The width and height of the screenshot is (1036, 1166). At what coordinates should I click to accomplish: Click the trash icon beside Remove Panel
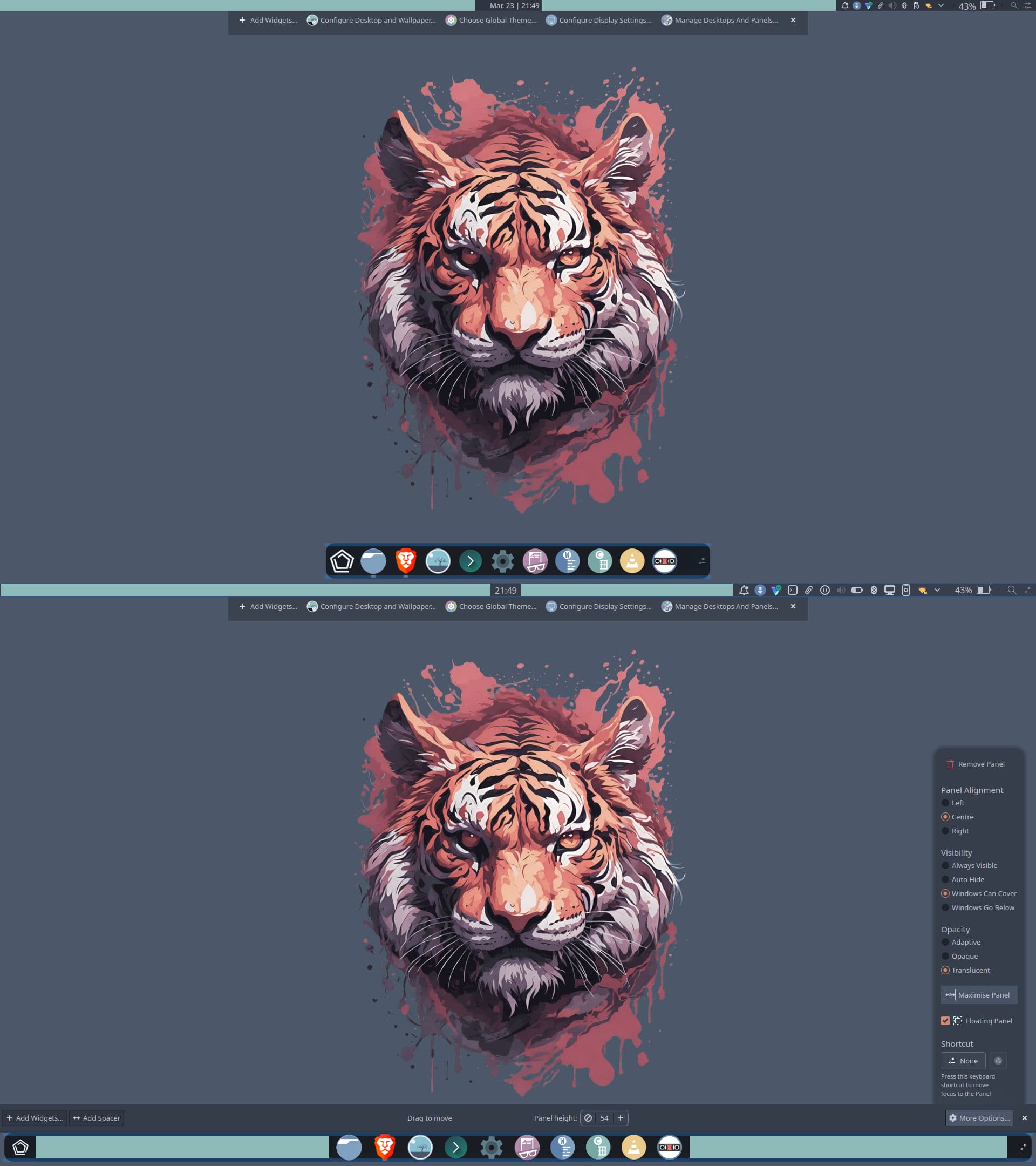(950, 764)
